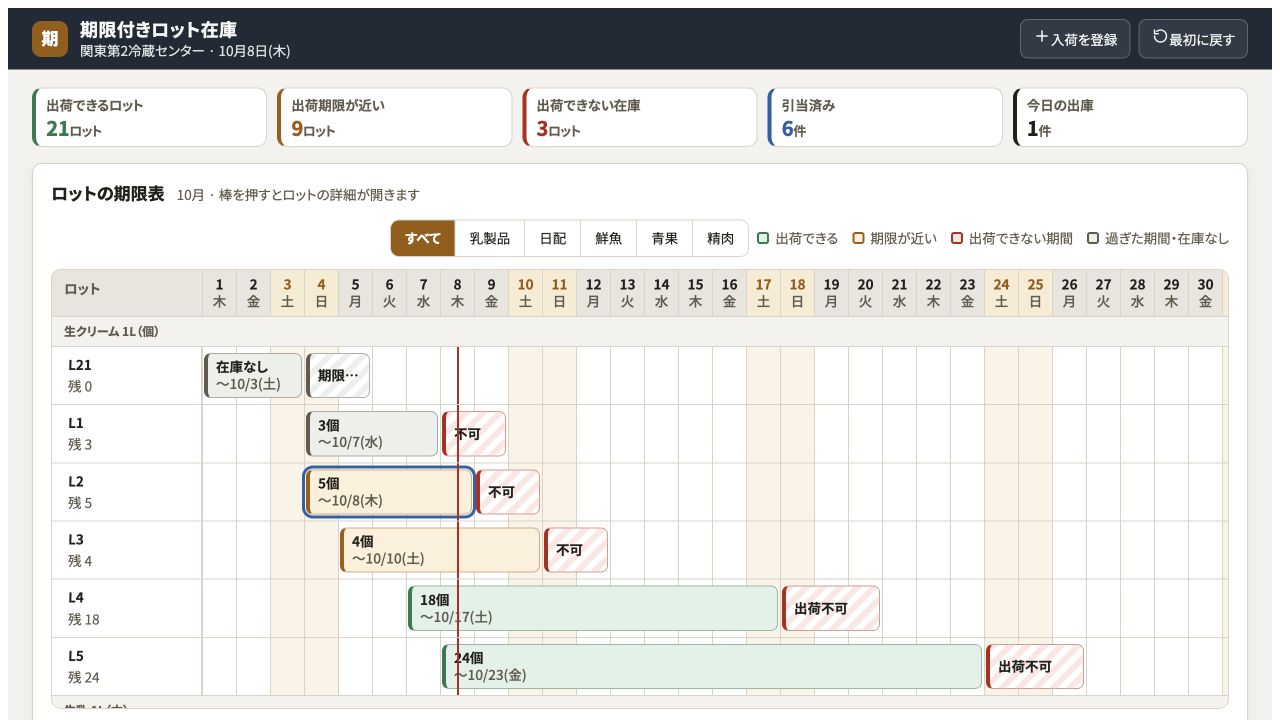Open the 出荷できない在庫 summary card
This screenshot has width=1280, height=720.
[640, 117]
